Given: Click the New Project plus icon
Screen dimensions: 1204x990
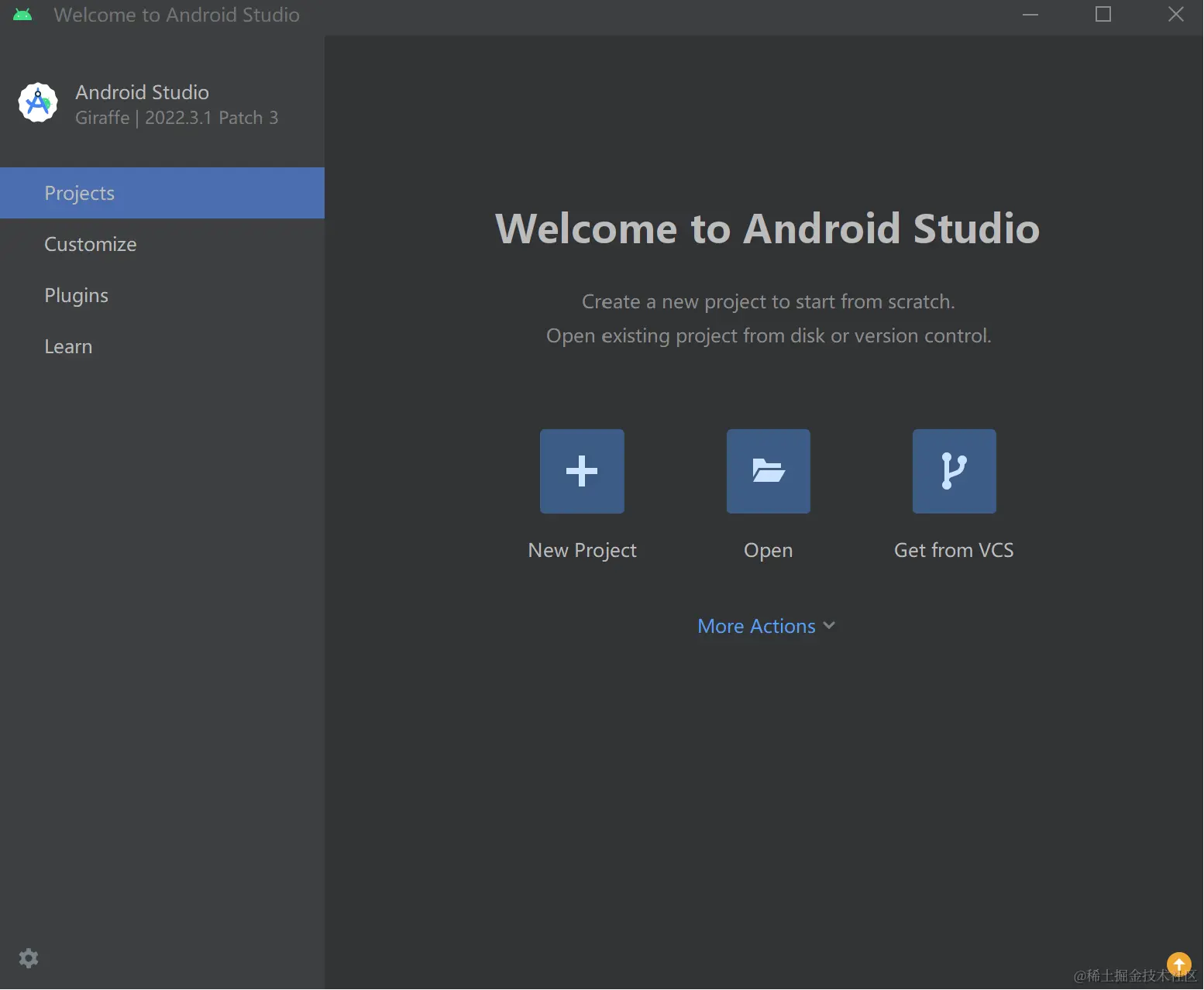Looking at the screenshot, I should point(582,471).
